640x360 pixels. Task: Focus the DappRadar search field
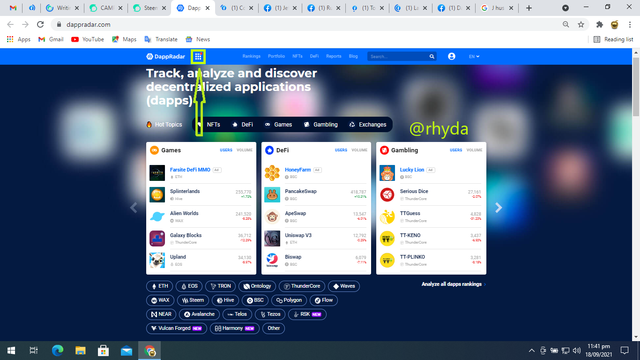point(398,57)
